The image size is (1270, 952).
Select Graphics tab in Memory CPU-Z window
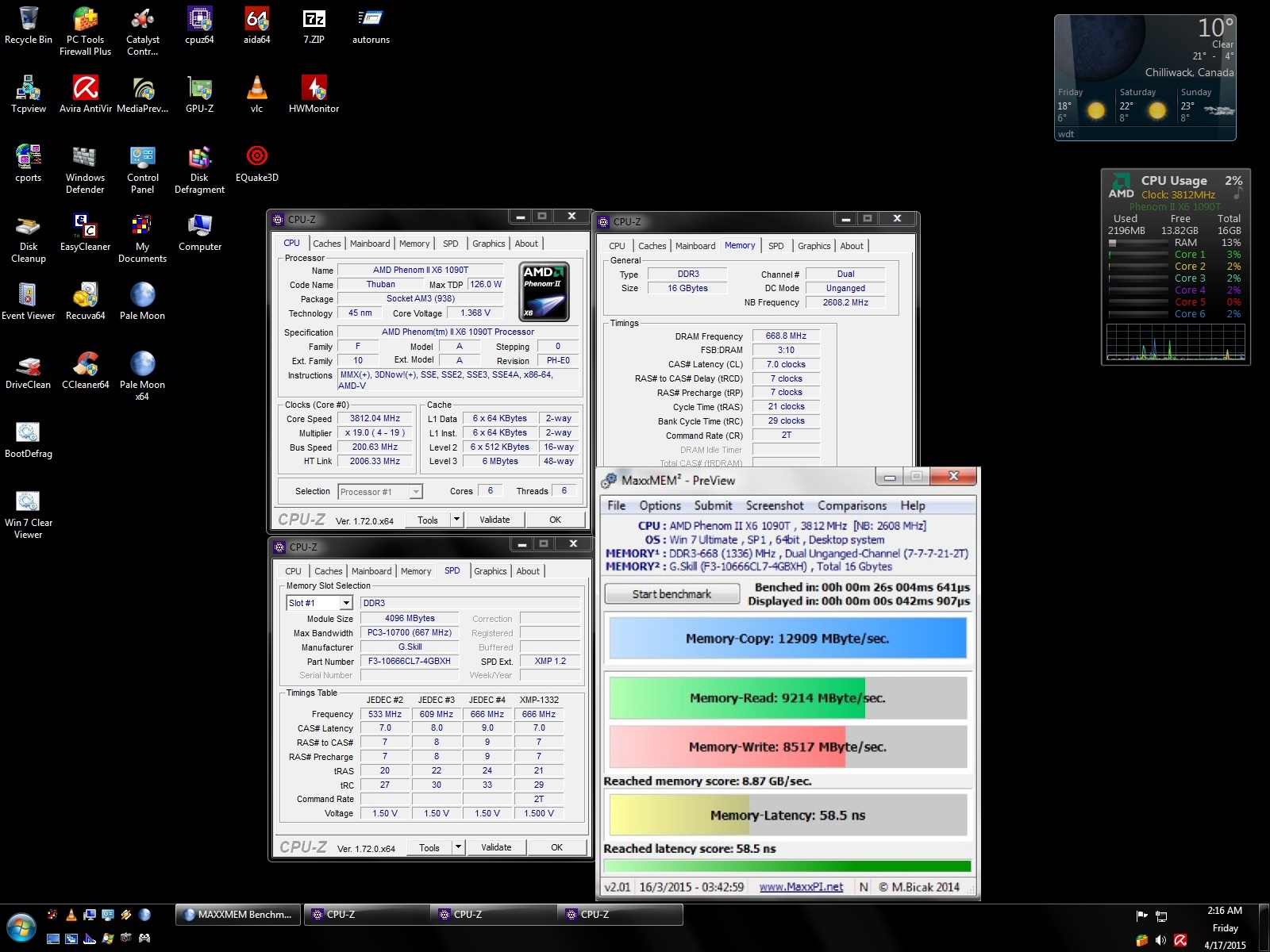pyautogui.click(x=814, y=246)
